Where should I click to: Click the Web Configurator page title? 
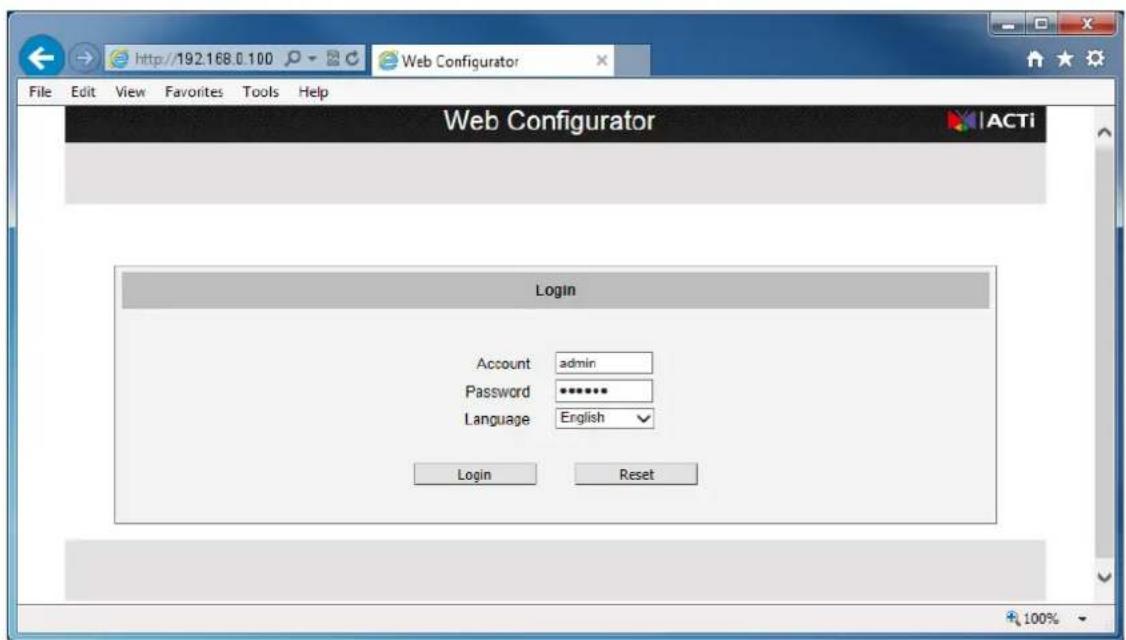549,121
